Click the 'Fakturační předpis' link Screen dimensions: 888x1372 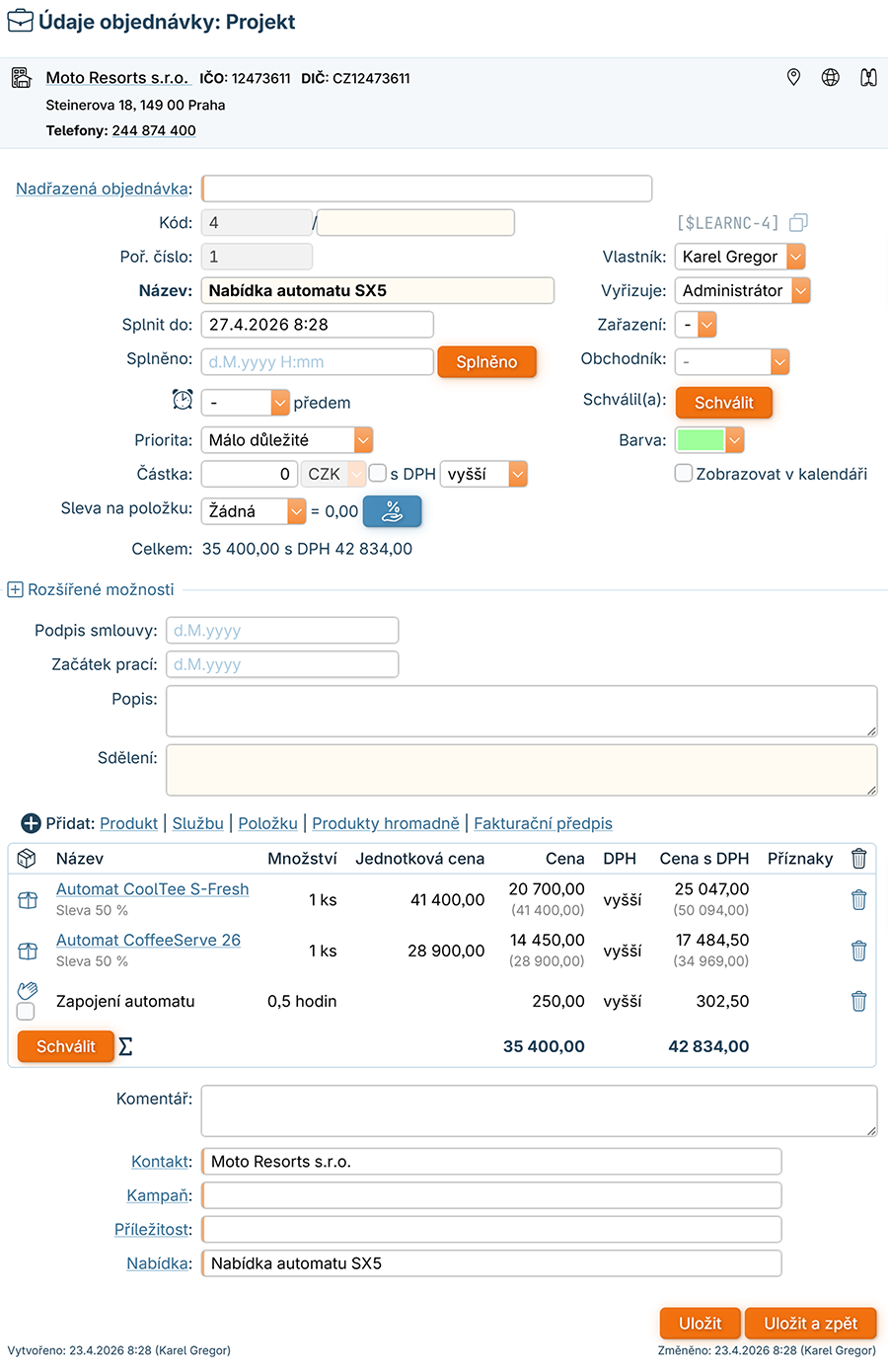click(x=543, y=823)
